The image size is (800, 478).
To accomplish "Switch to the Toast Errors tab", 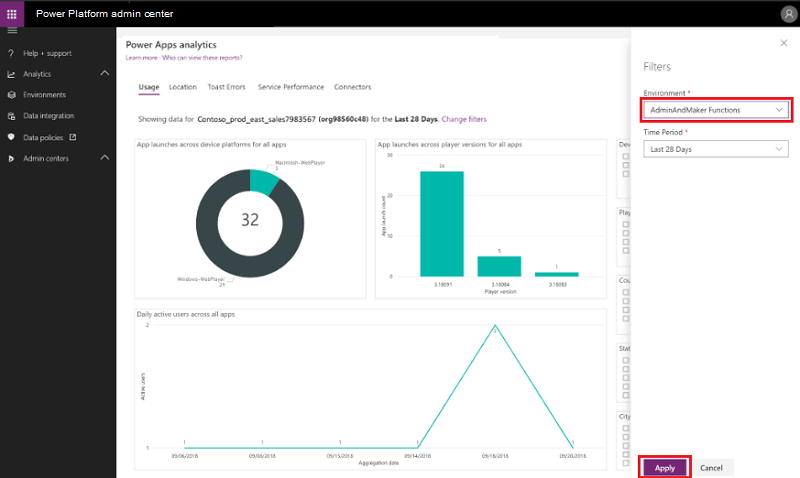I will [x=227, y=87].
